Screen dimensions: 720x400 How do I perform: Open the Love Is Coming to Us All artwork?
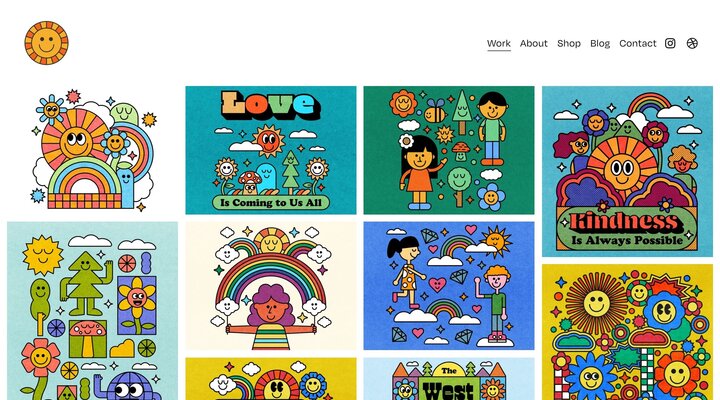click(x=271, y=150)
